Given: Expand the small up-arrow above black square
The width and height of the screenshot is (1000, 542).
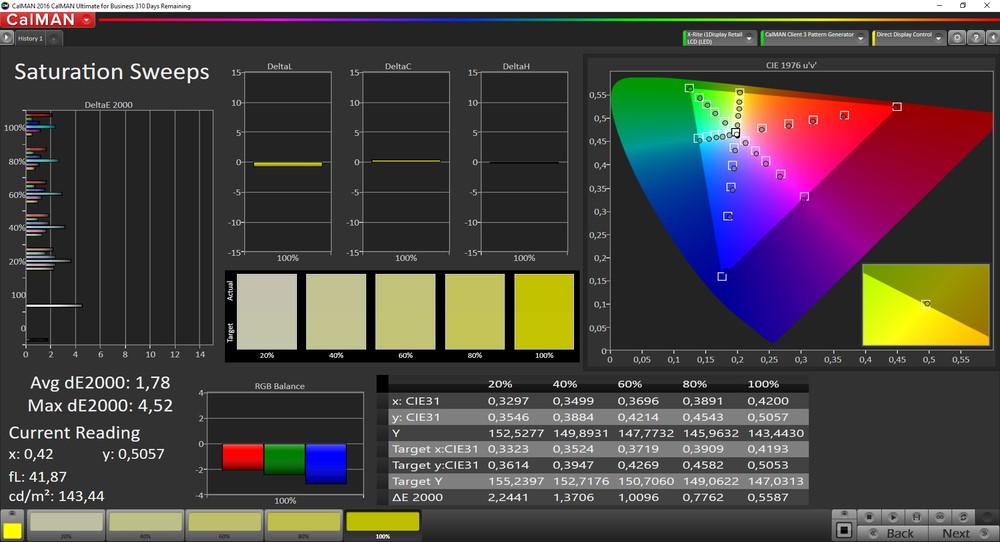Looking at the screenshot, I should pos(843,515).
